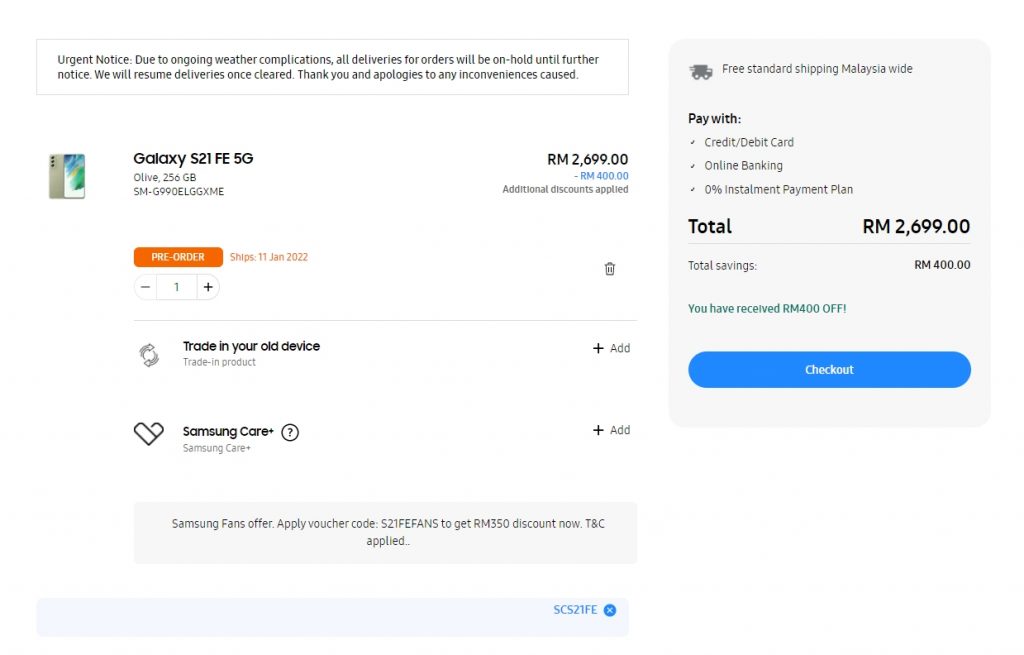Click the SCS21FE applied voucher tag

tap(575, 610)
